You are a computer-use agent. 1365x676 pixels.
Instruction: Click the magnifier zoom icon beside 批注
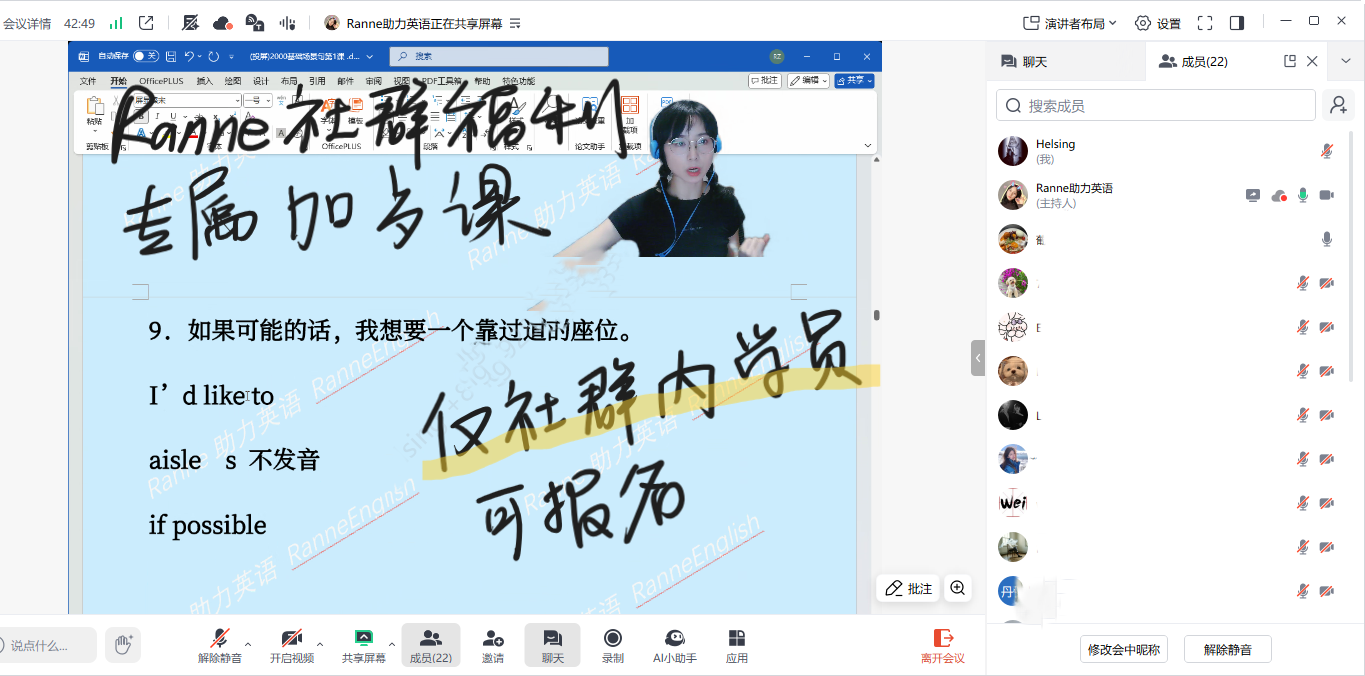pyautogui.click(x=957, y=589)
